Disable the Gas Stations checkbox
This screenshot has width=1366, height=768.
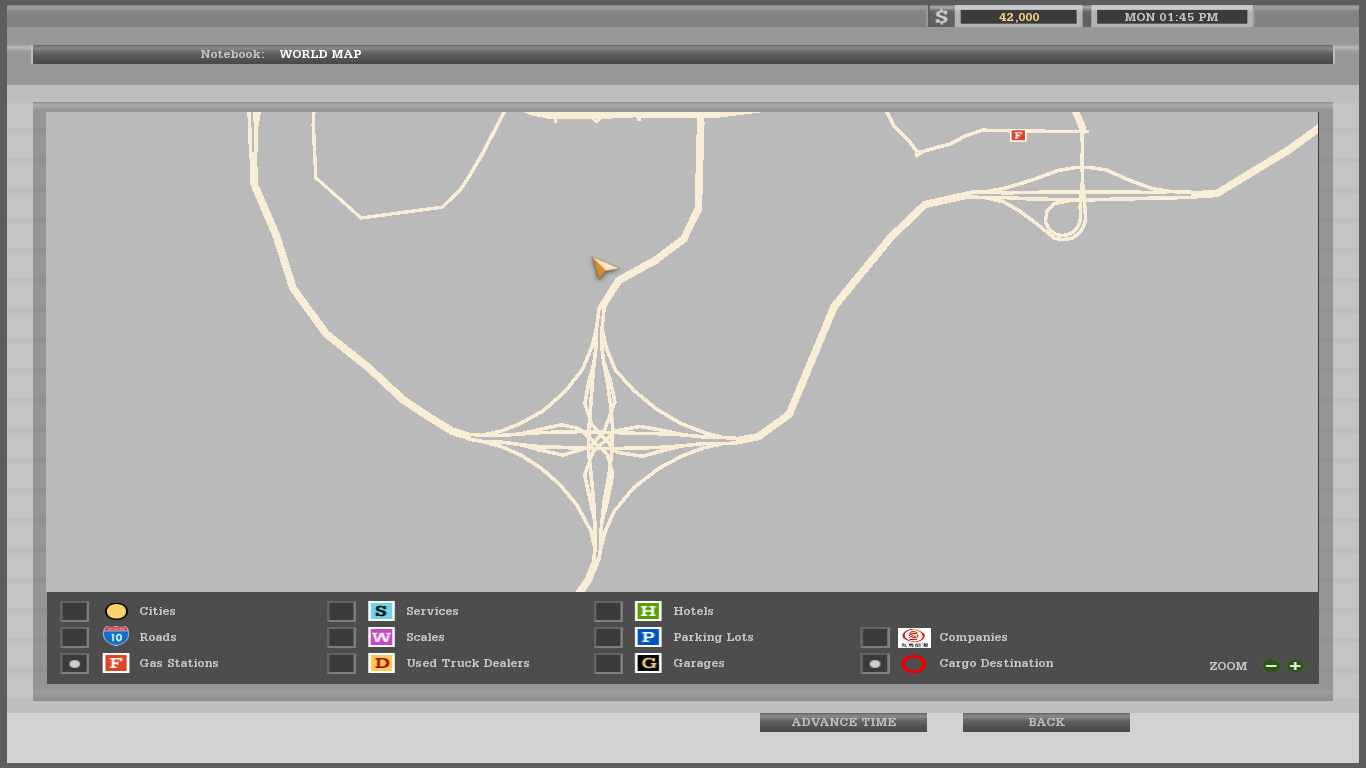[x=74, y=663]
